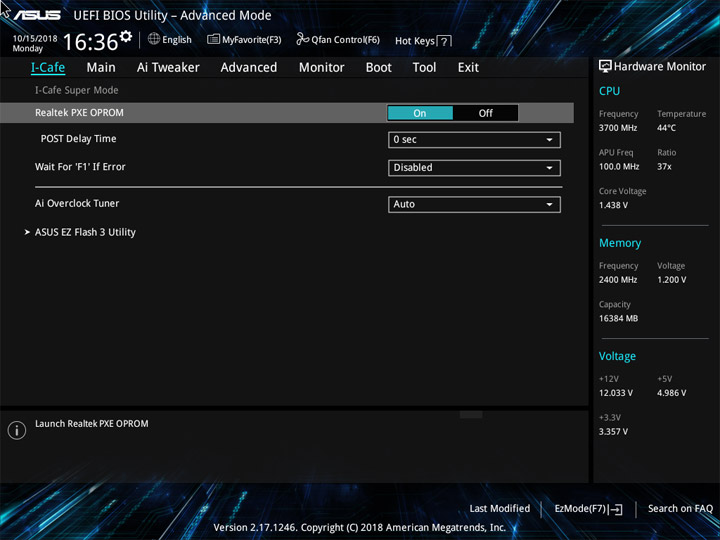Image resolution: width=720 pixels, height=540 pixels.
Task: Set Realtek PXE OPROM to On
Action: (420, 113)
